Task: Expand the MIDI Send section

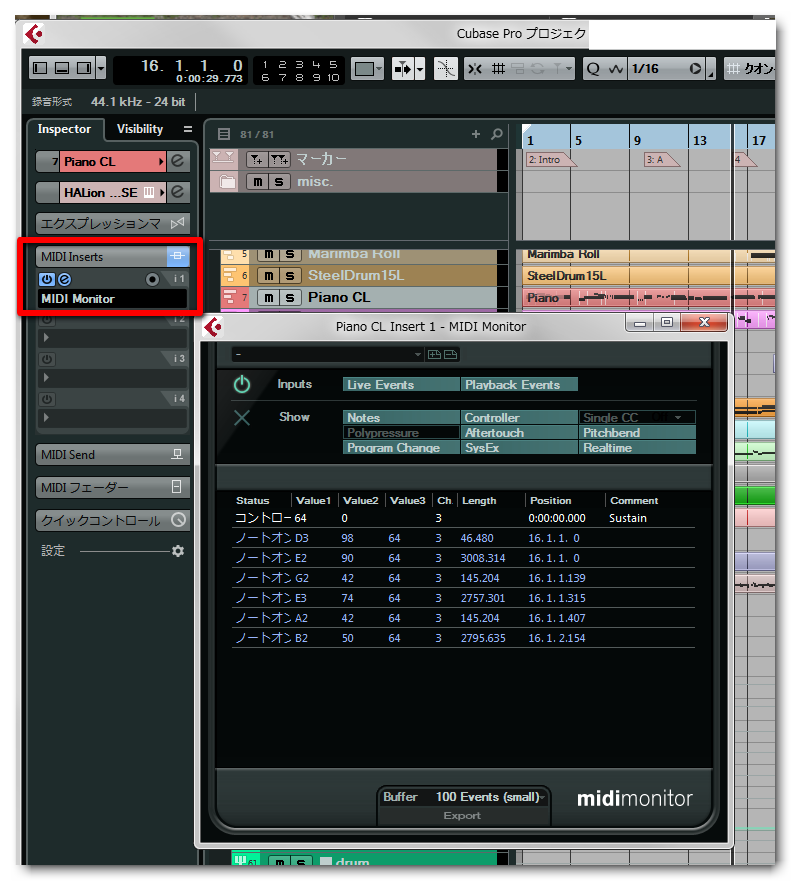Action: 112,455
